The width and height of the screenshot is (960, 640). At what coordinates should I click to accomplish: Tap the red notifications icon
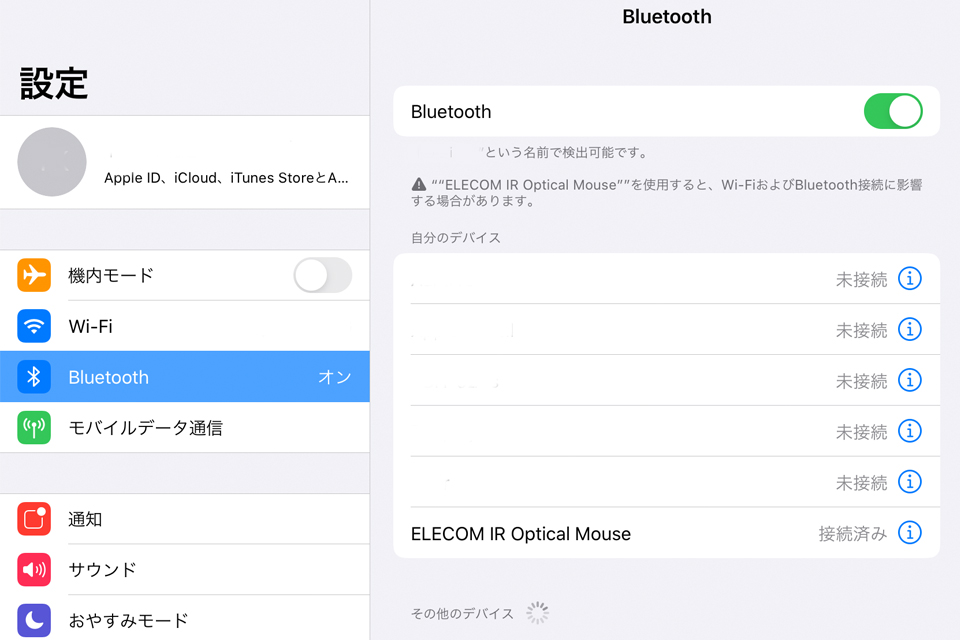click(x=34, y=519)
